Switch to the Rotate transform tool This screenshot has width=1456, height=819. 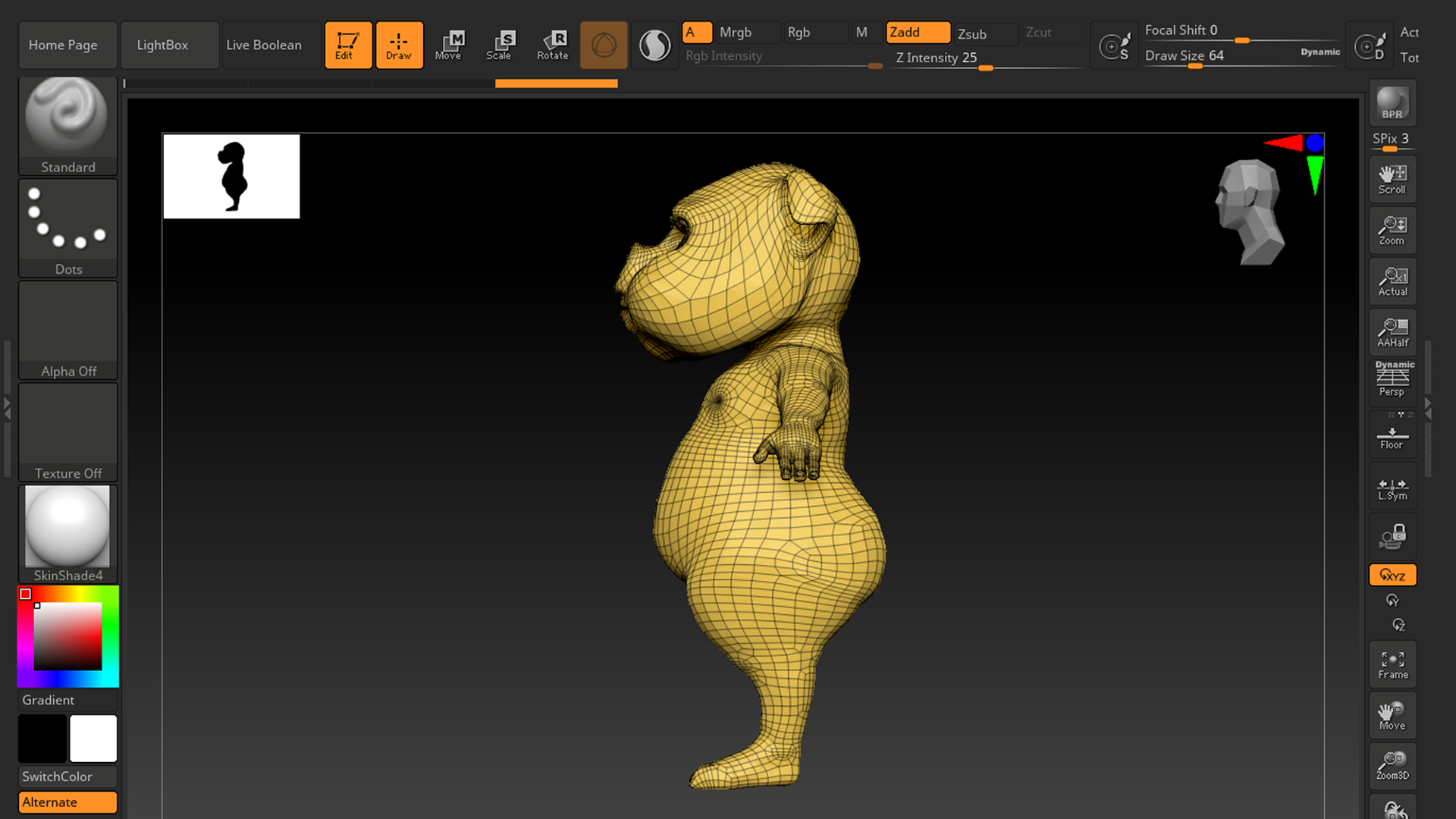(553, 45)
